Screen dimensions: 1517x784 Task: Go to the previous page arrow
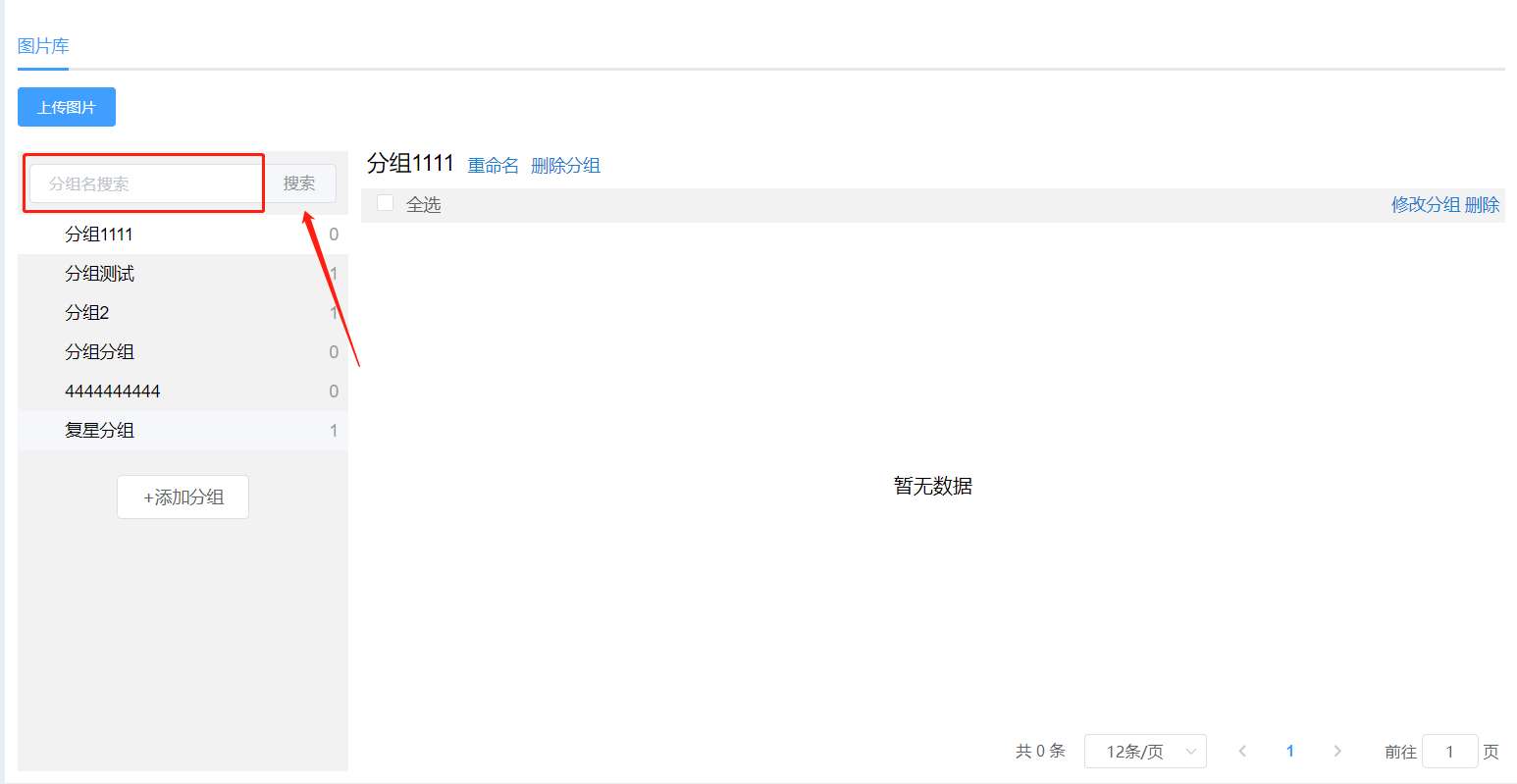1242,752
